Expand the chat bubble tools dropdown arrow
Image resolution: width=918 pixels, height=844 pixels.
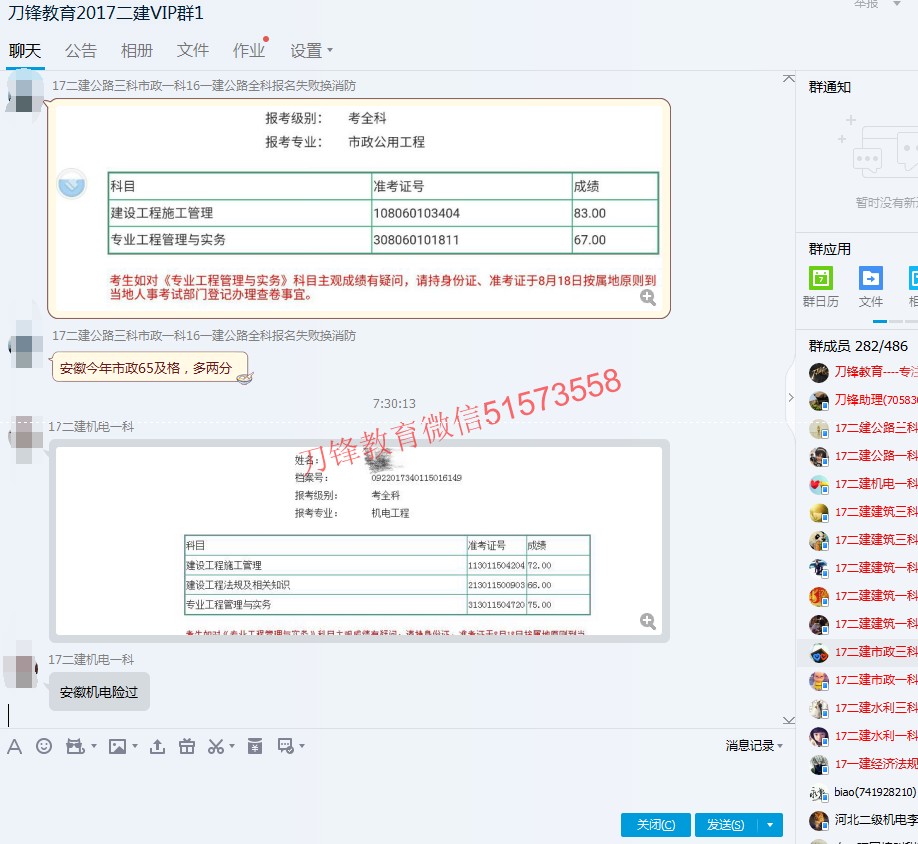pyautogui.click(x=302, y=746)
